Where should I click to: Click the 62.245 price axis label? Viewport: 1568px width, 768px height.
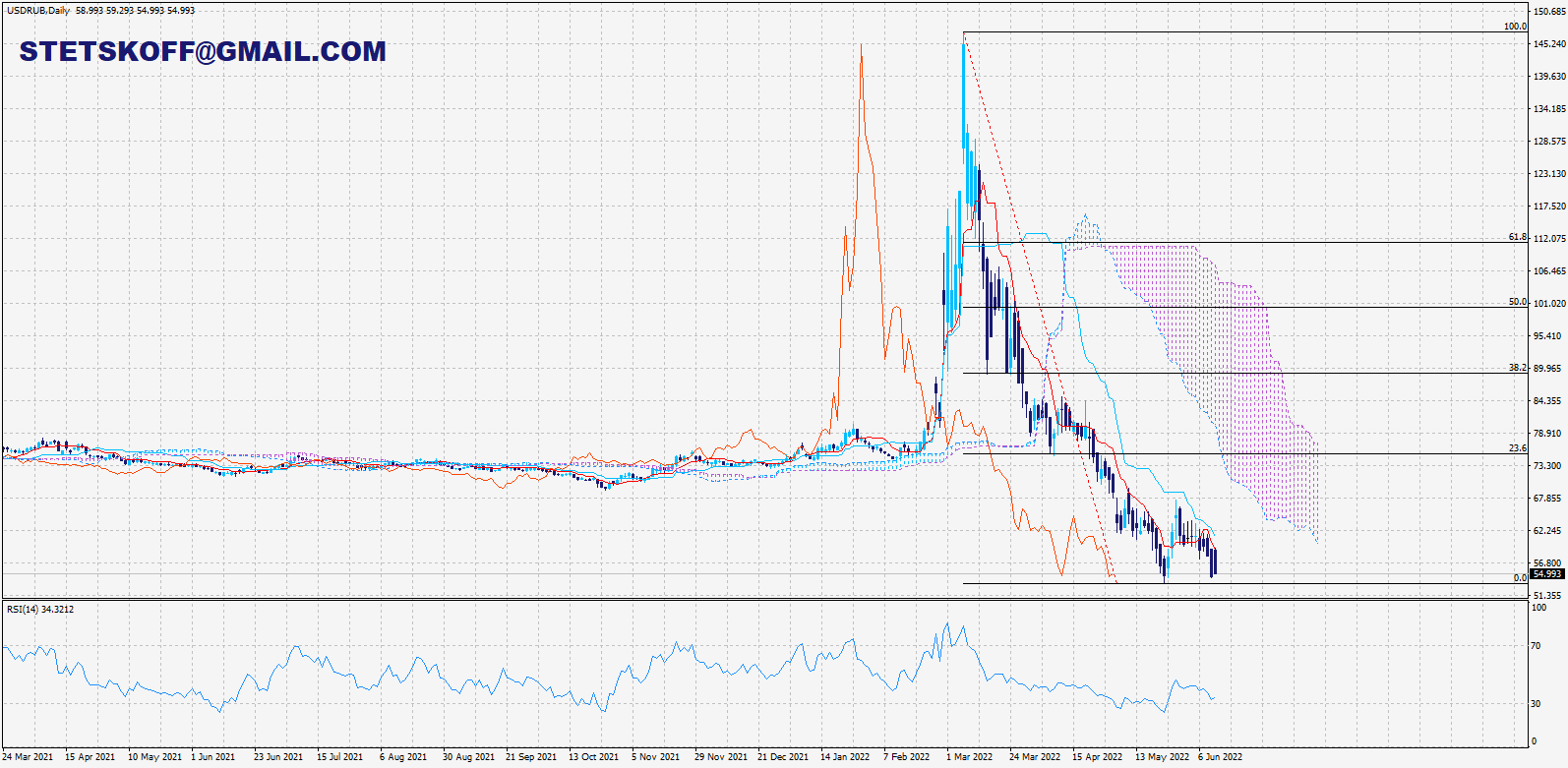click(1547, 531)
